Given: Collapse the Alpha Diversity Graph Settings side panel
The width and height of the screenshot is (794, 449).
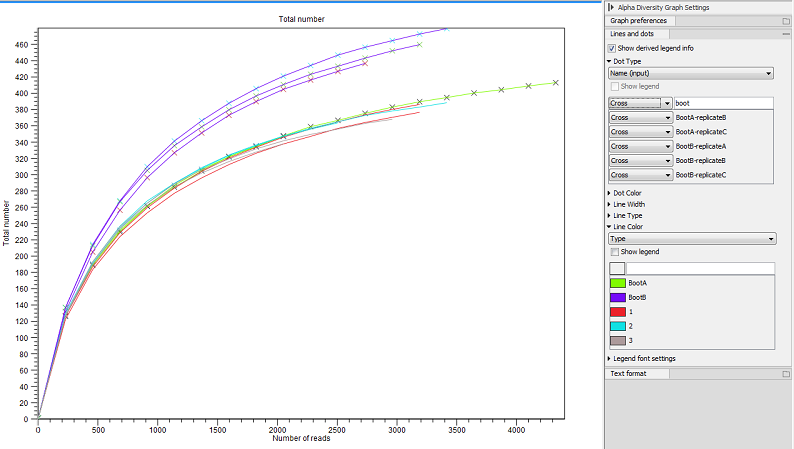Looking at the screenshot, I should pyautogui.click(x=611, y=7).
